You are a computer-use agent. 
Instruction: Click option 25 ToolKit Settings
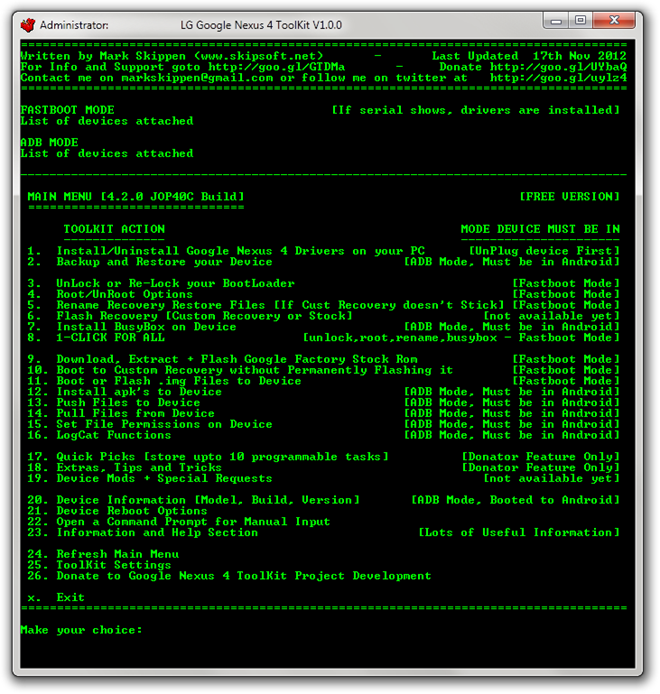tap(99, 565)
